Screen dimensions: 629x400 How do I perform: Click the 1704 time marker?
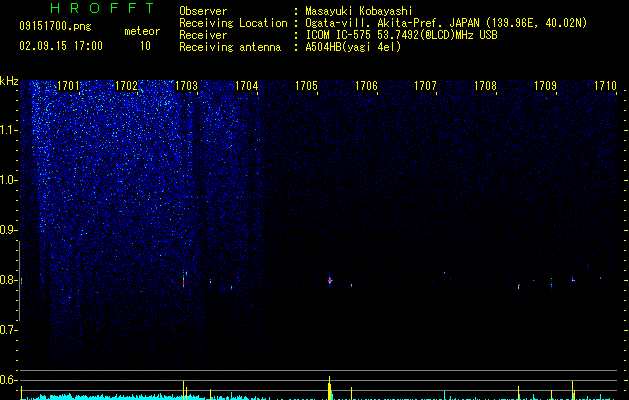pyautogui.click(x=246, y=86)
